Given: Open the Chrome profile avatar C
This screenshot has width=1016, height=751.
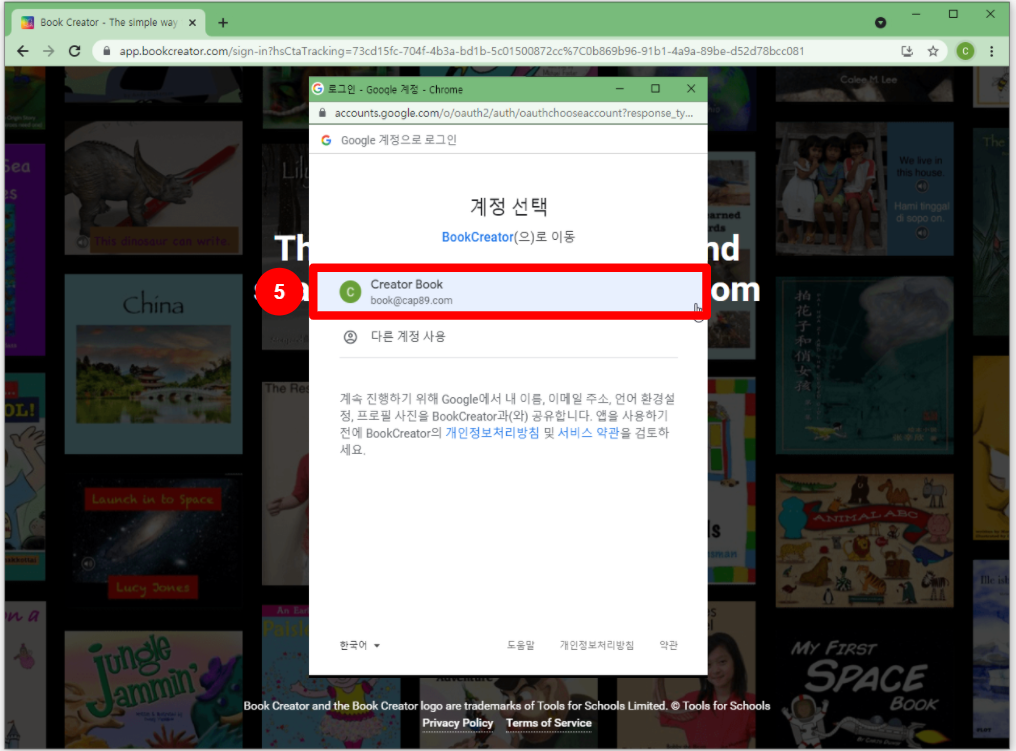Looking at the screenshot, I should (x=965, y=51).
